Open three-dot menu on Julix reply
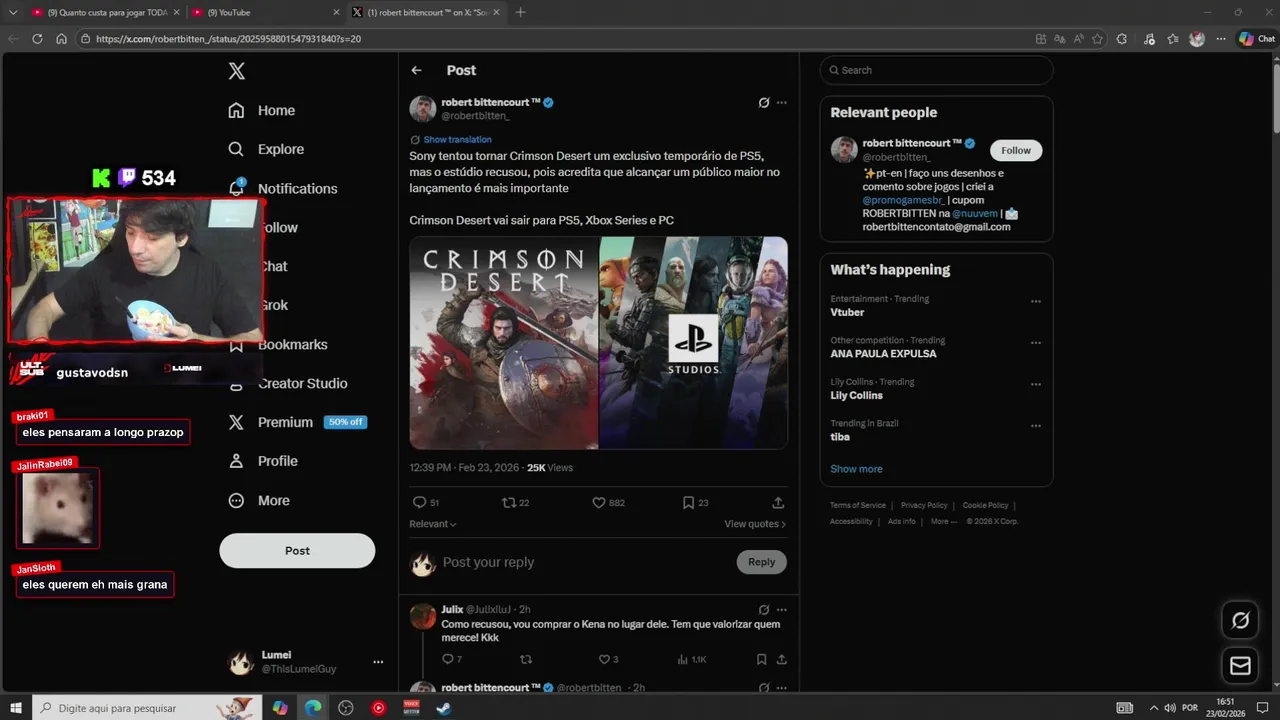Screen dimensions: 1280x720 [782, 610]
